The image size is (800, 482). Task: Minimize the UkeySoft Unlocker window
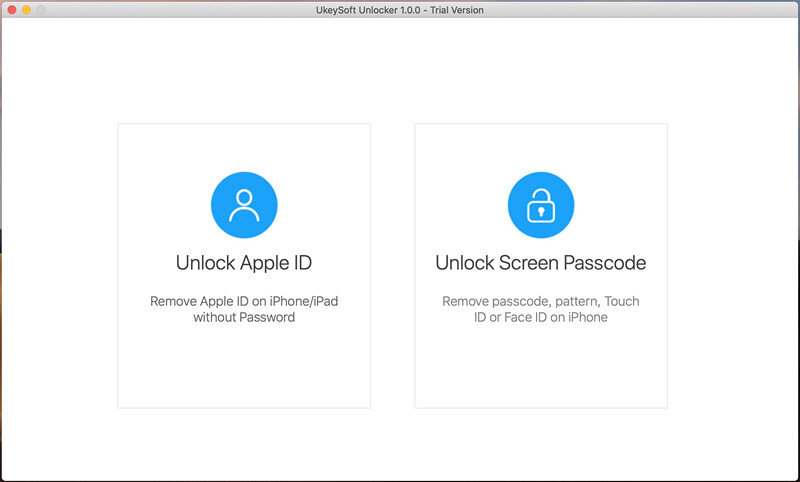[26, 10]
